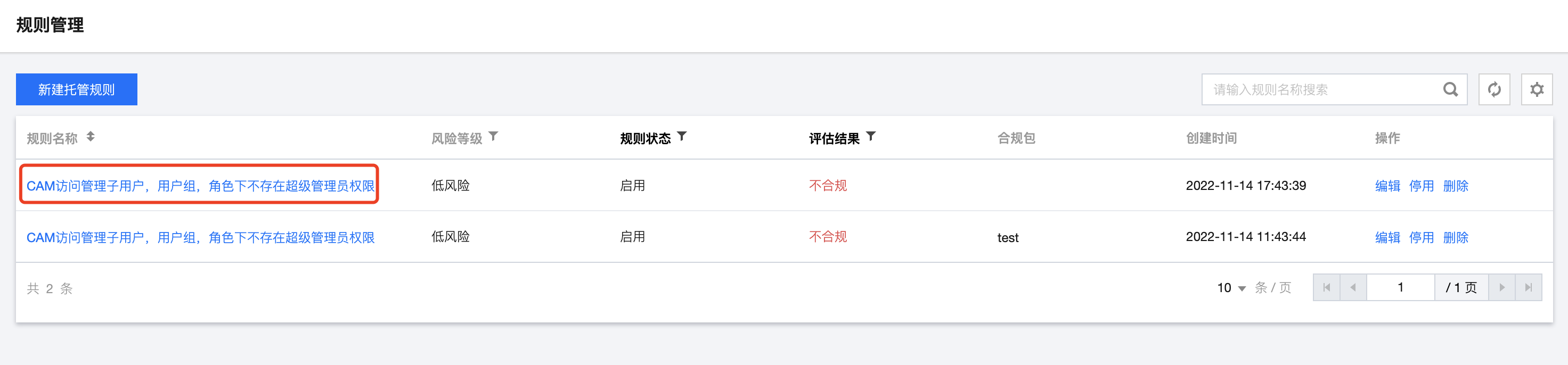The image size is (1568, 365).
Task: Delete (删除) the second rule
Action: pos(1456,237)
